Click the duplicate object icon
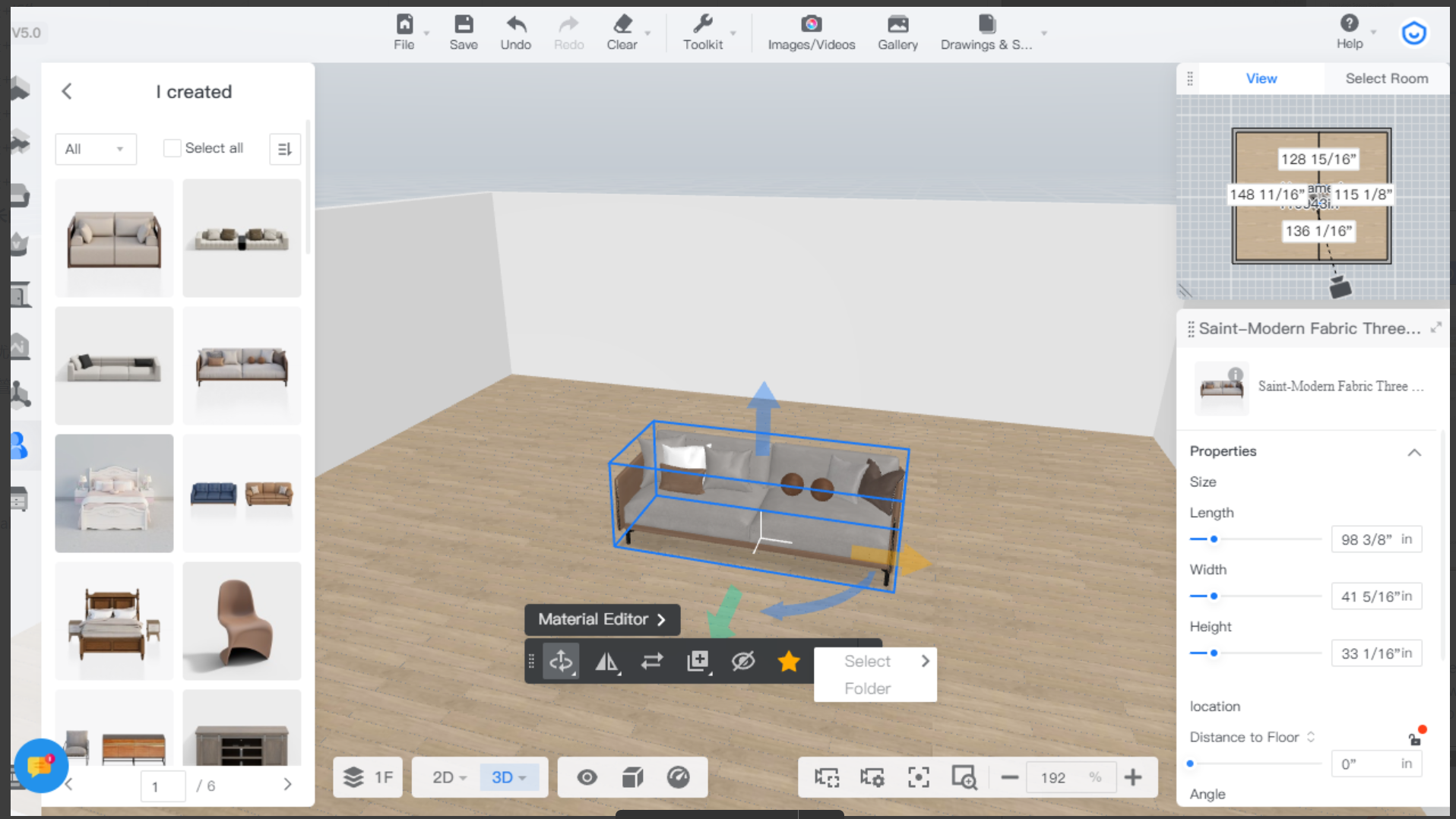This screenshot has width=1456, height=819. [698, 662]
